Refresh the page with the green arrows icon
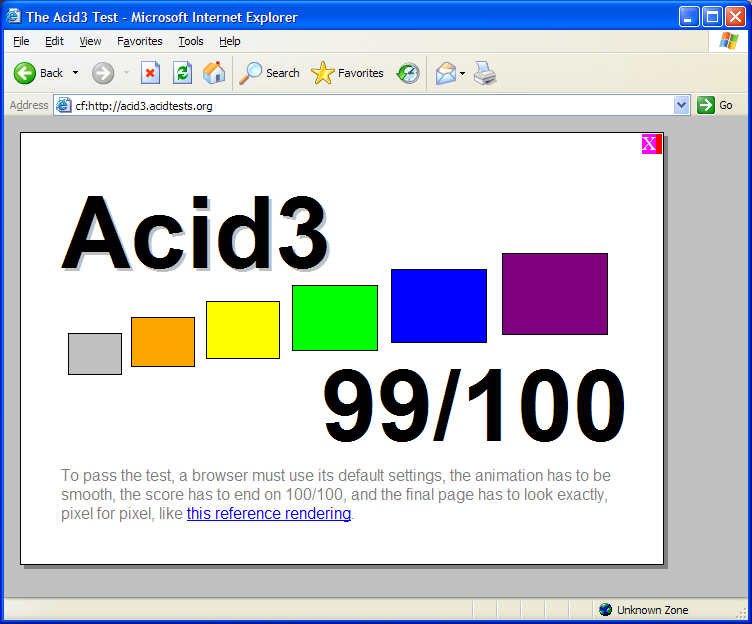Screen dimensions: 752x624 pyautogui.click(x=182, y=73)
